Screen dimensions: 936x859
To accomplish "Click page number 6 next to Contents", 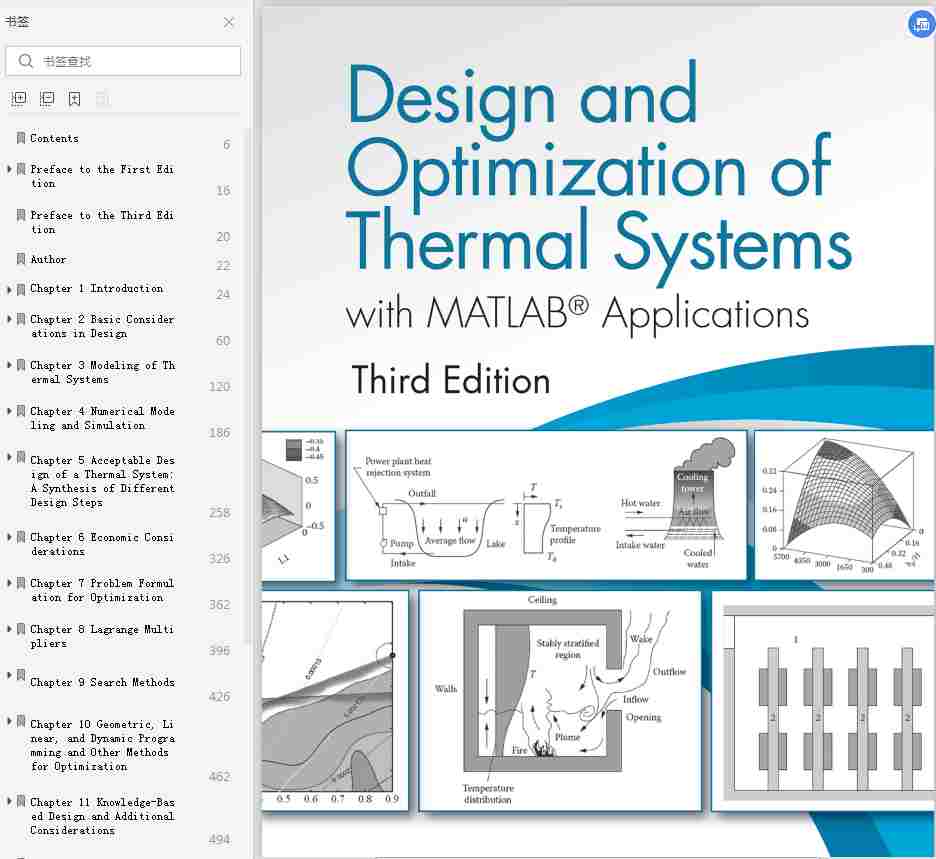I will (226, 144).
